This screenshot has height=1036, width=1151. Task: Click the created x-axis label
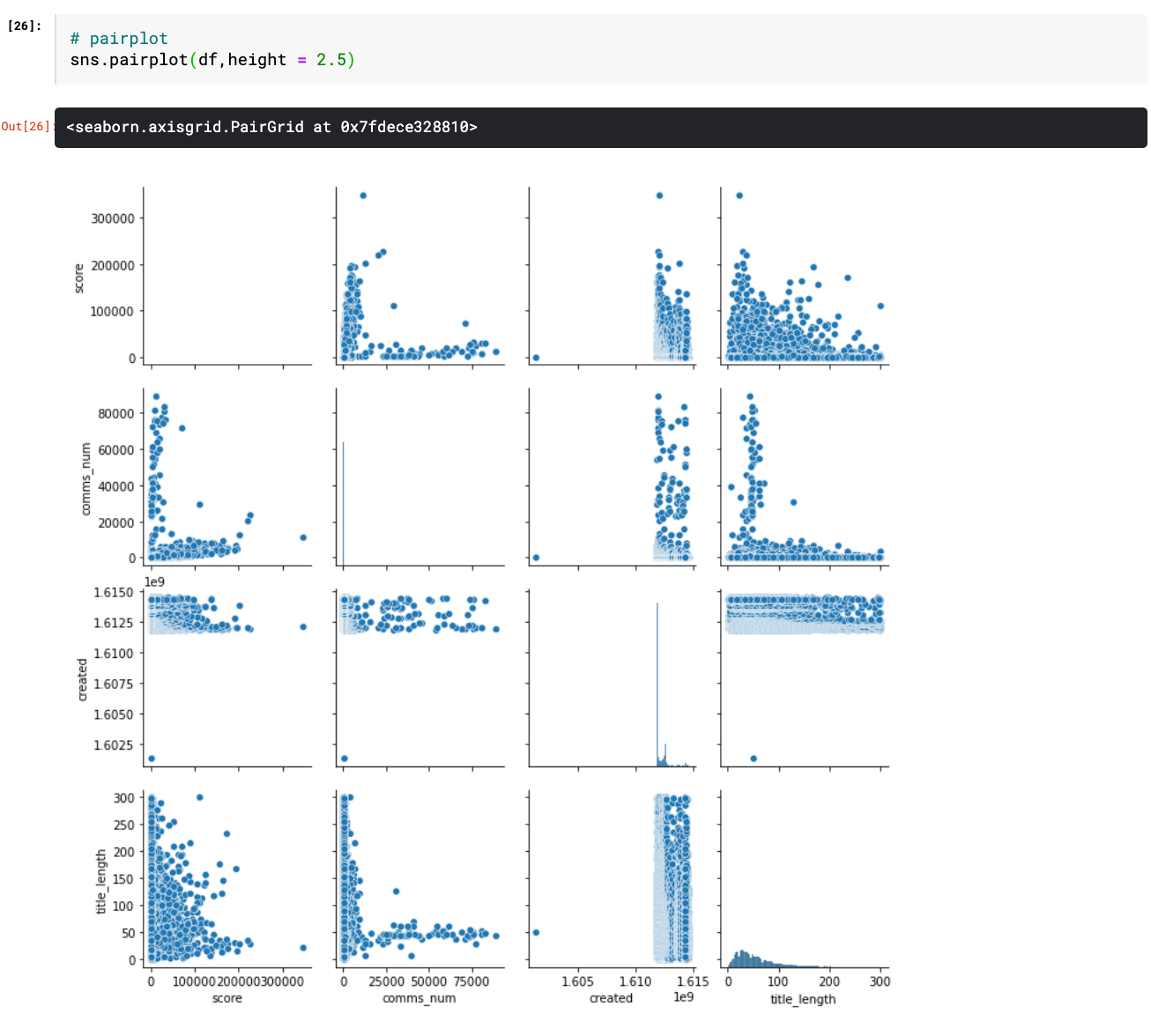click(611, 998)
